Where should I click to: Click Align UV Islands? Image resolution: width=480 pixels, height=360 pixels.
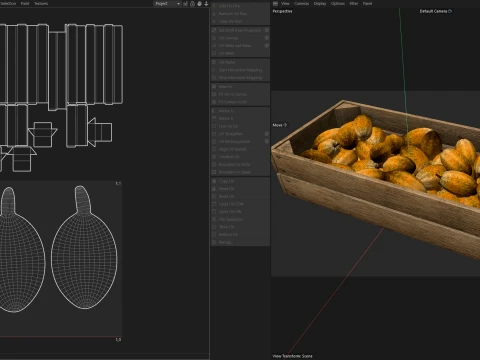pyautogui.click(x=240, y=149)
